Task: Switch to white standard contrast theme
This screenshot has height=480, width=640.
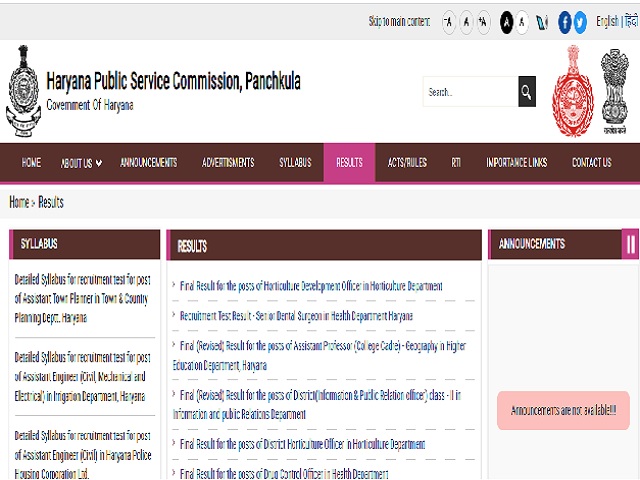Action: point(522,22)
